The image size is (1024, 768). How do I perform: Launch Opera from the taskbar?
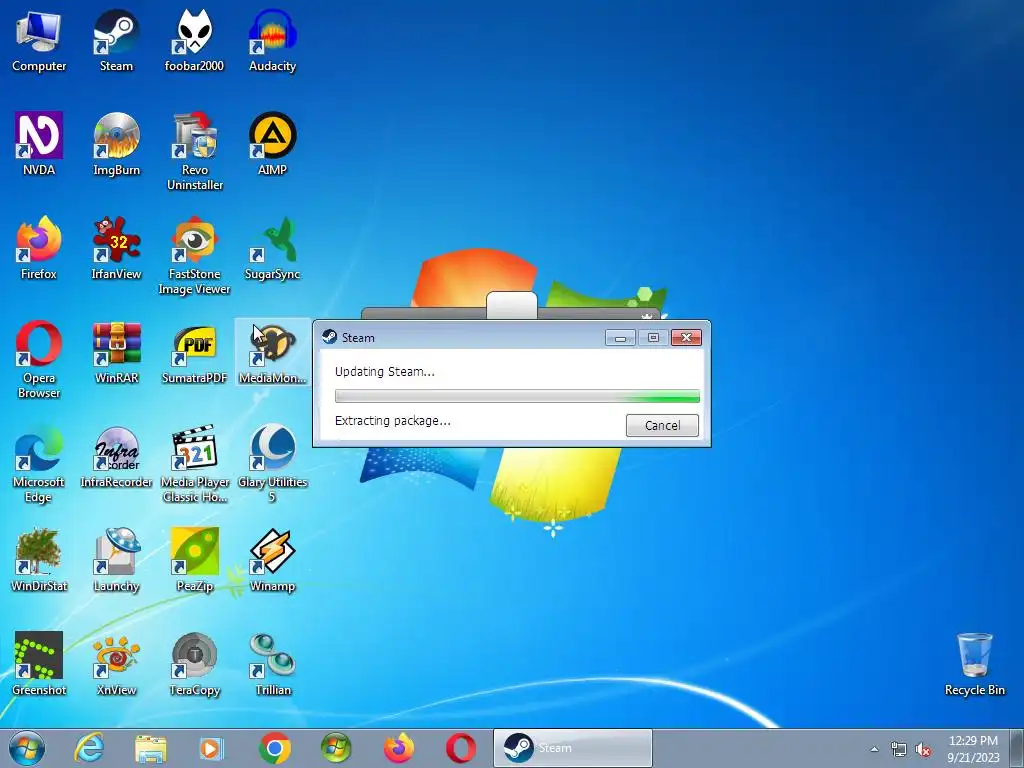click(460, 748)
